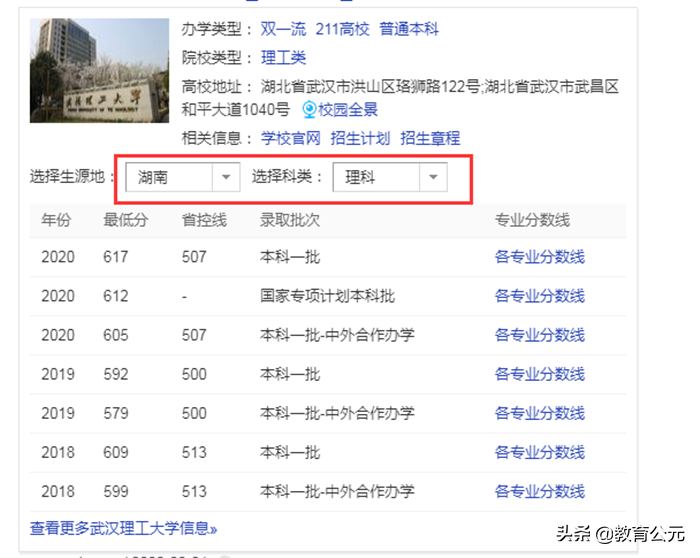The image size is (700, 558).
Task: Open the 招生计划 enrollment plan link
Action: (x=360, y=138)
